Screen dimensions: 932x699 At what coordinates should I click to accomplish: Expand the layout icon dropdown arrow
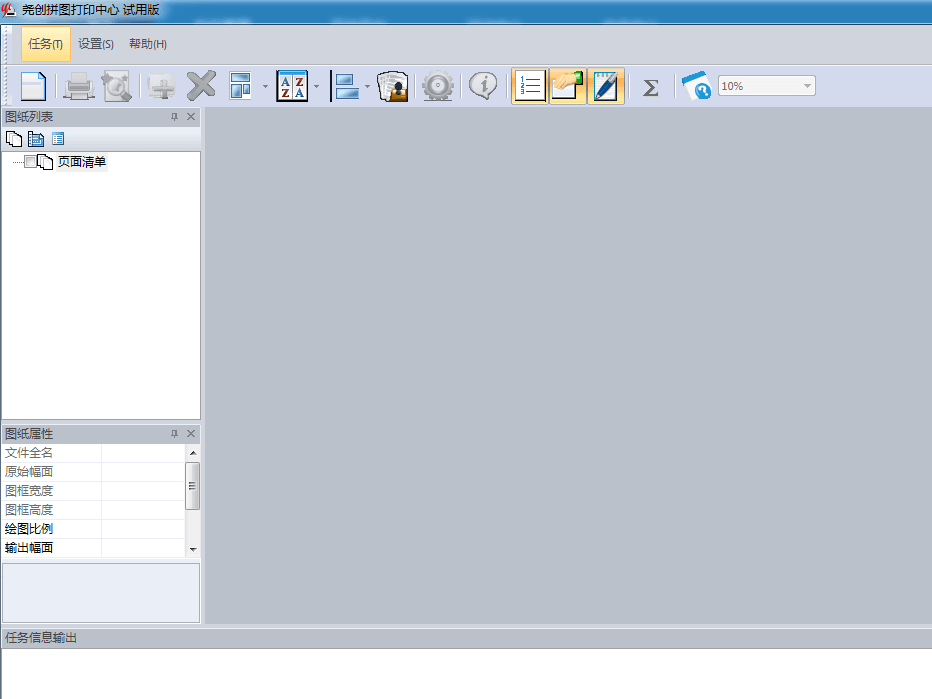tap(265, 87)
